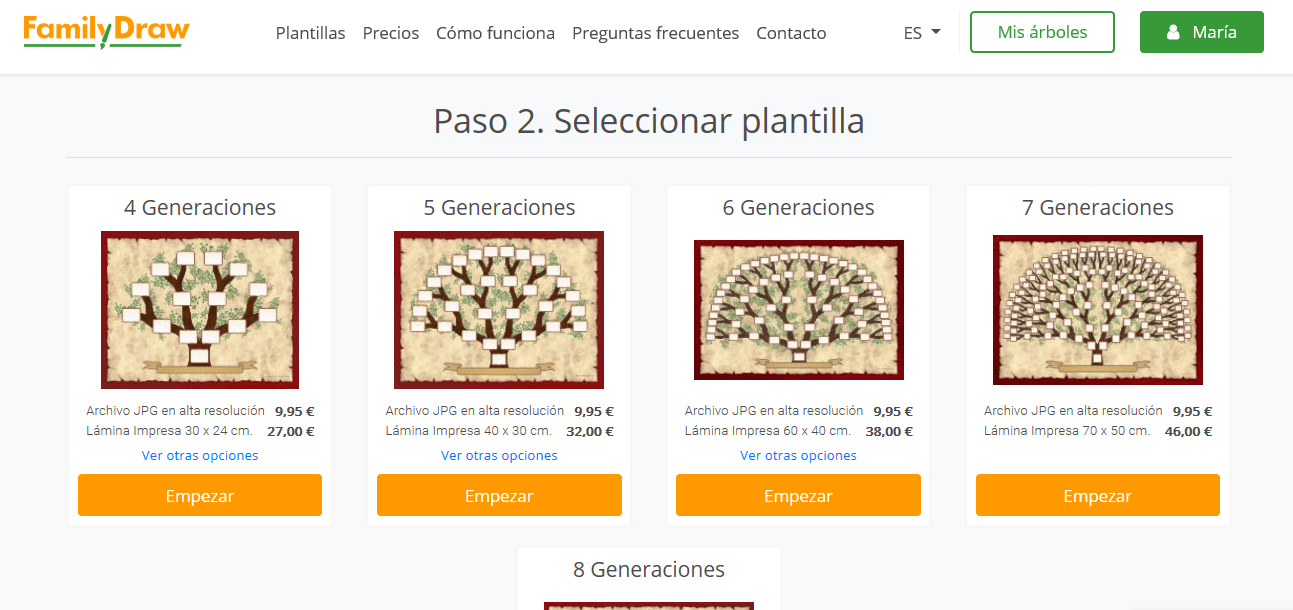Start the 6 Generaciones template
1293x610 pixels.
[x=798, y=496]
